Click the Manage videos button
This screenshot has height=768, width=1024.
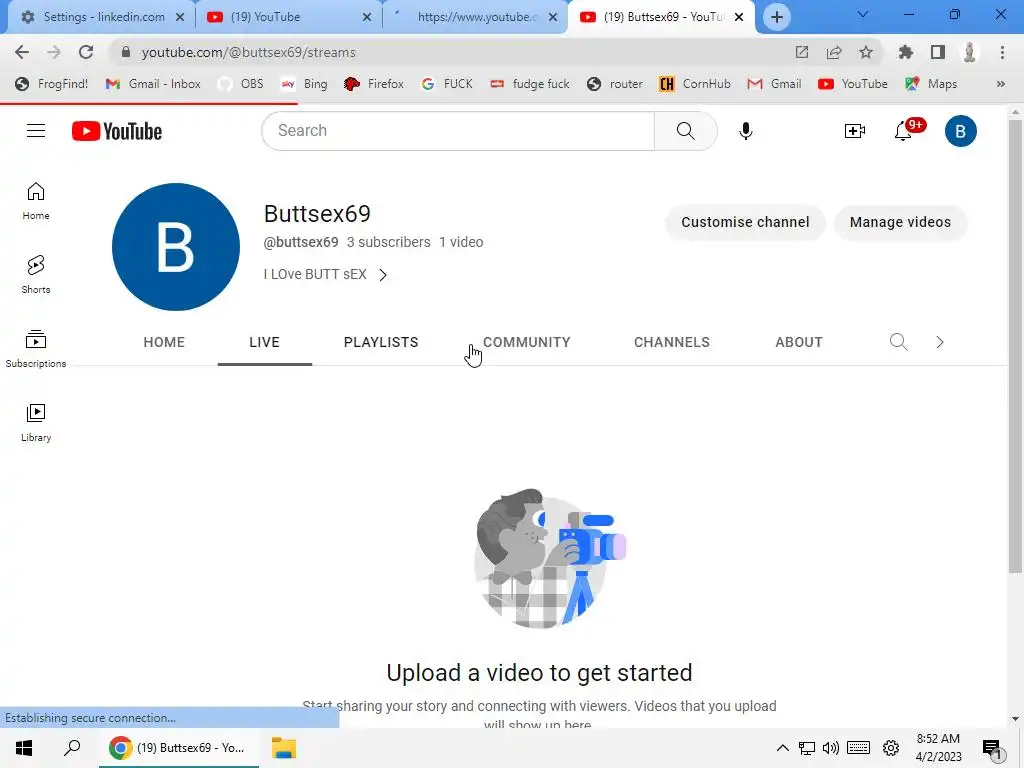click(x=900, y=222)
